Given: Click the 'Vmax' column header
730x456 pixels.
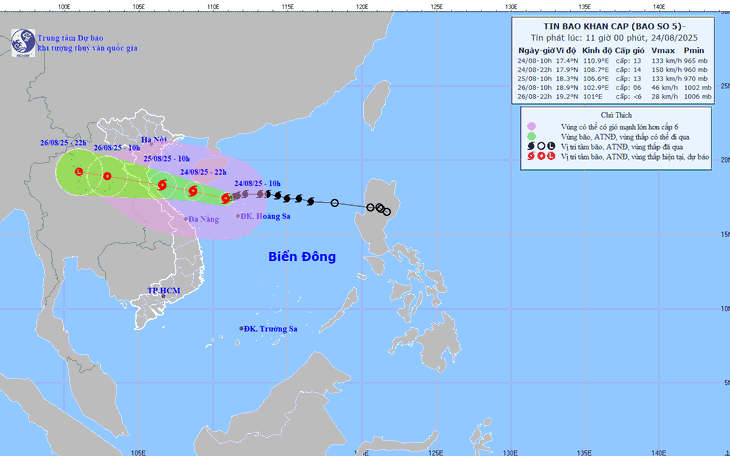Looking at the screenshot, I should tap(663, 50).
